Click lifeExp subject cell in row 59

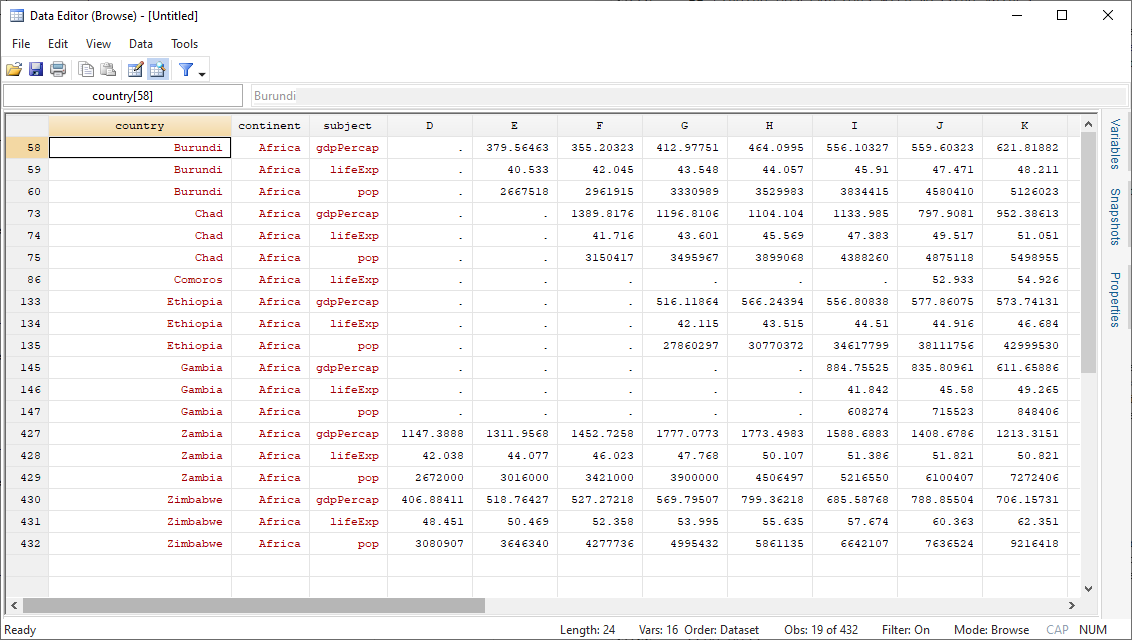pyautogui.click(x=348, y=170)
